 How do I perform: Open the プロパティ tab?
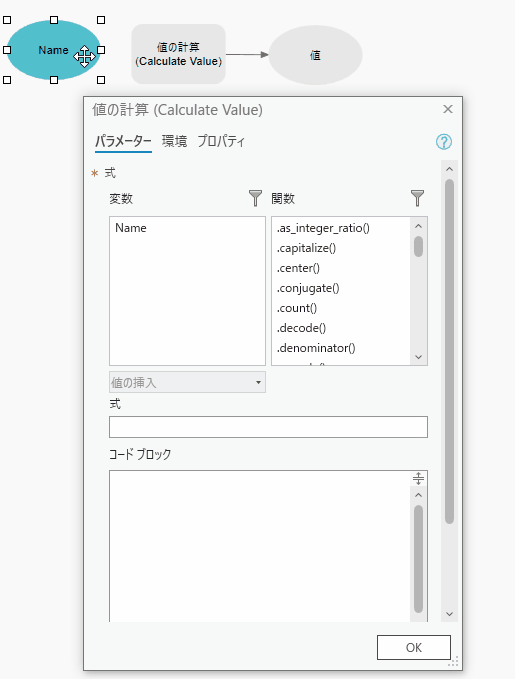(221, 142)
